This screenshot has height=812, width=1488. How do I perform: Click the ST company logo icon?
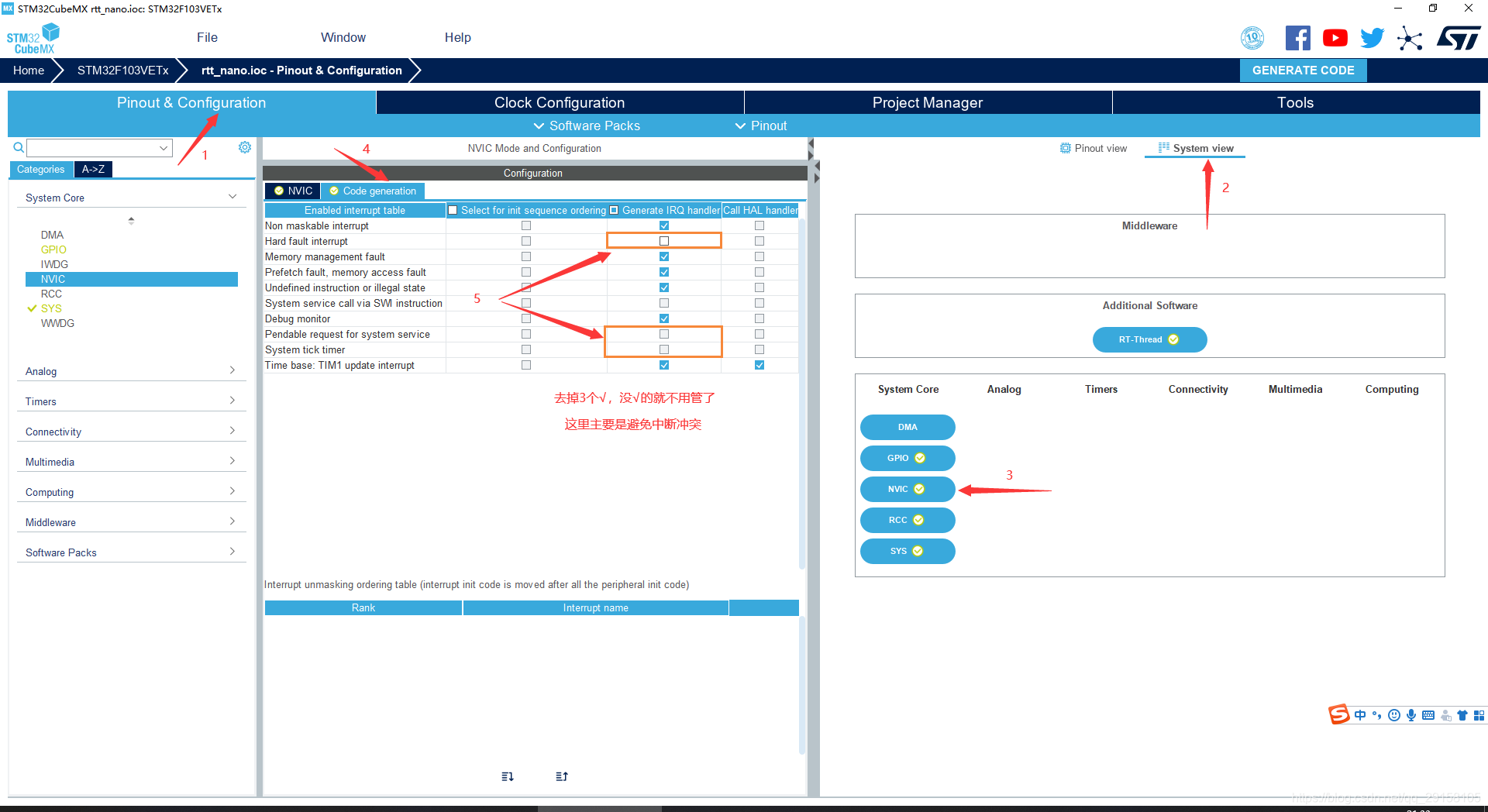pyautogui.click(x=1459, y=38)
